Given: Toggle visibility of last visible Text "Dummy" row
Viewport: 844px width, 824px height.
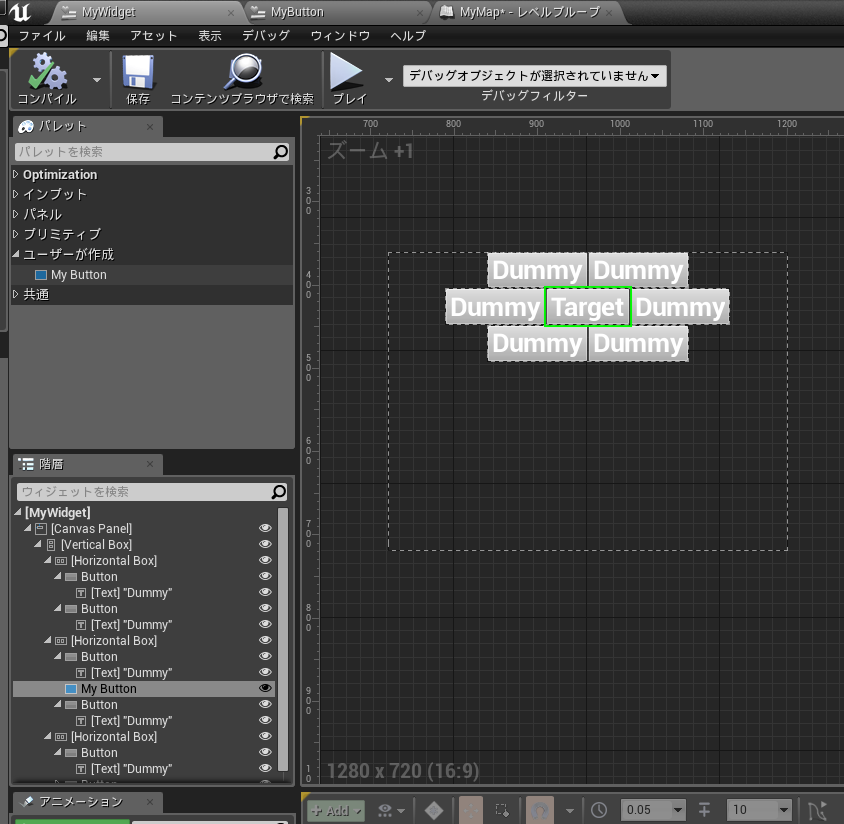Looking at the screenshot, I should 265,769.
